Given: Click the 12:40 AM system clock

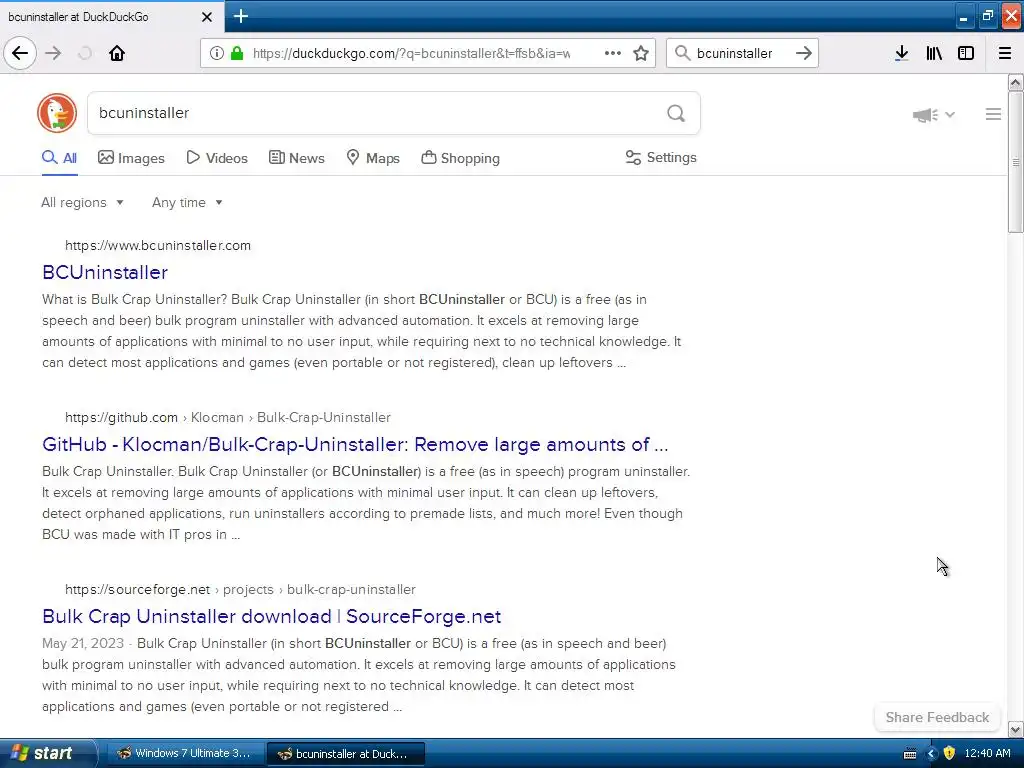Looking at the screenshot, I should click(987, 753).
